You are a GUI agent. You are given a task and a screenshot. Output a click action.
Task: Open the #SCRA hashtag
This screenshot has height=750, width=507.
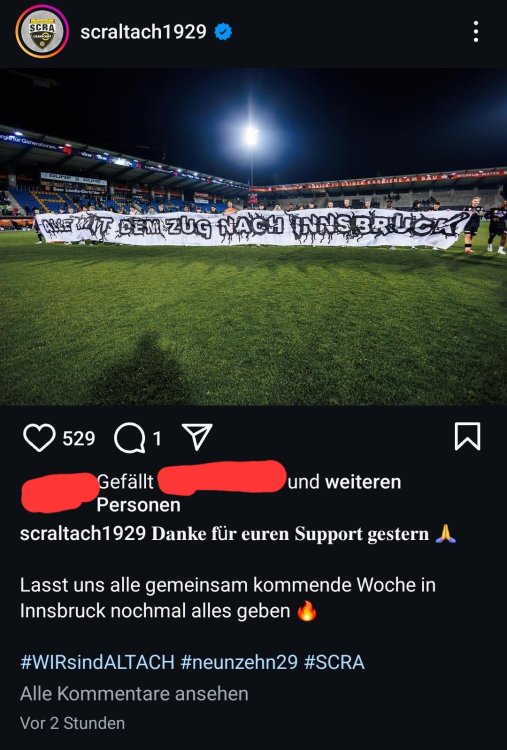coord(334,662)
